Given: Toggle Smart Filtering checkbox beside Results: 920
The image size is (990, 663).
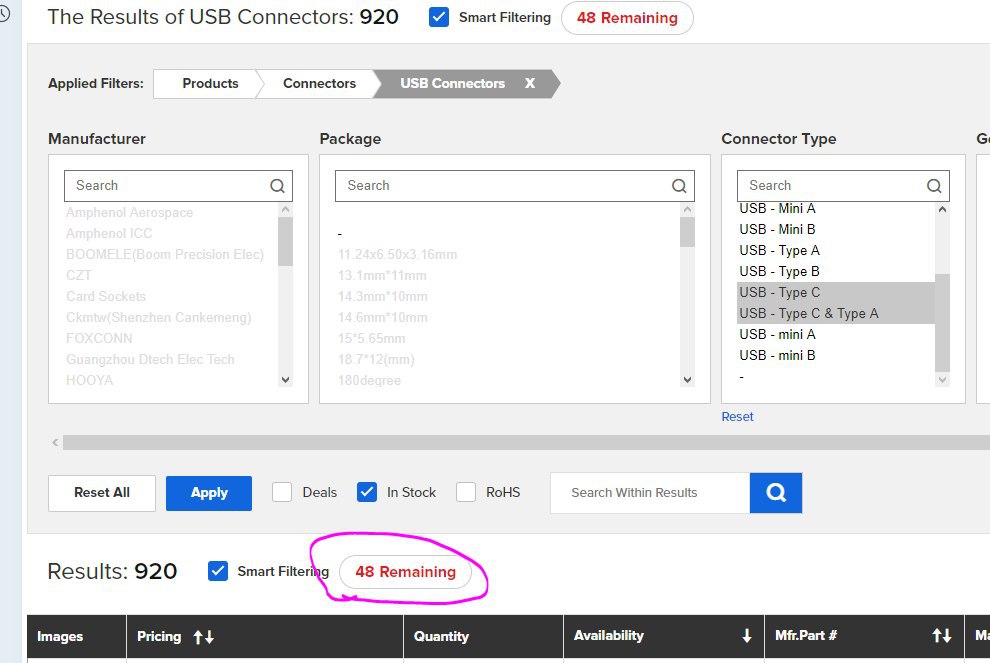Looking at the screenshot, I should click(x=218, y=571).
